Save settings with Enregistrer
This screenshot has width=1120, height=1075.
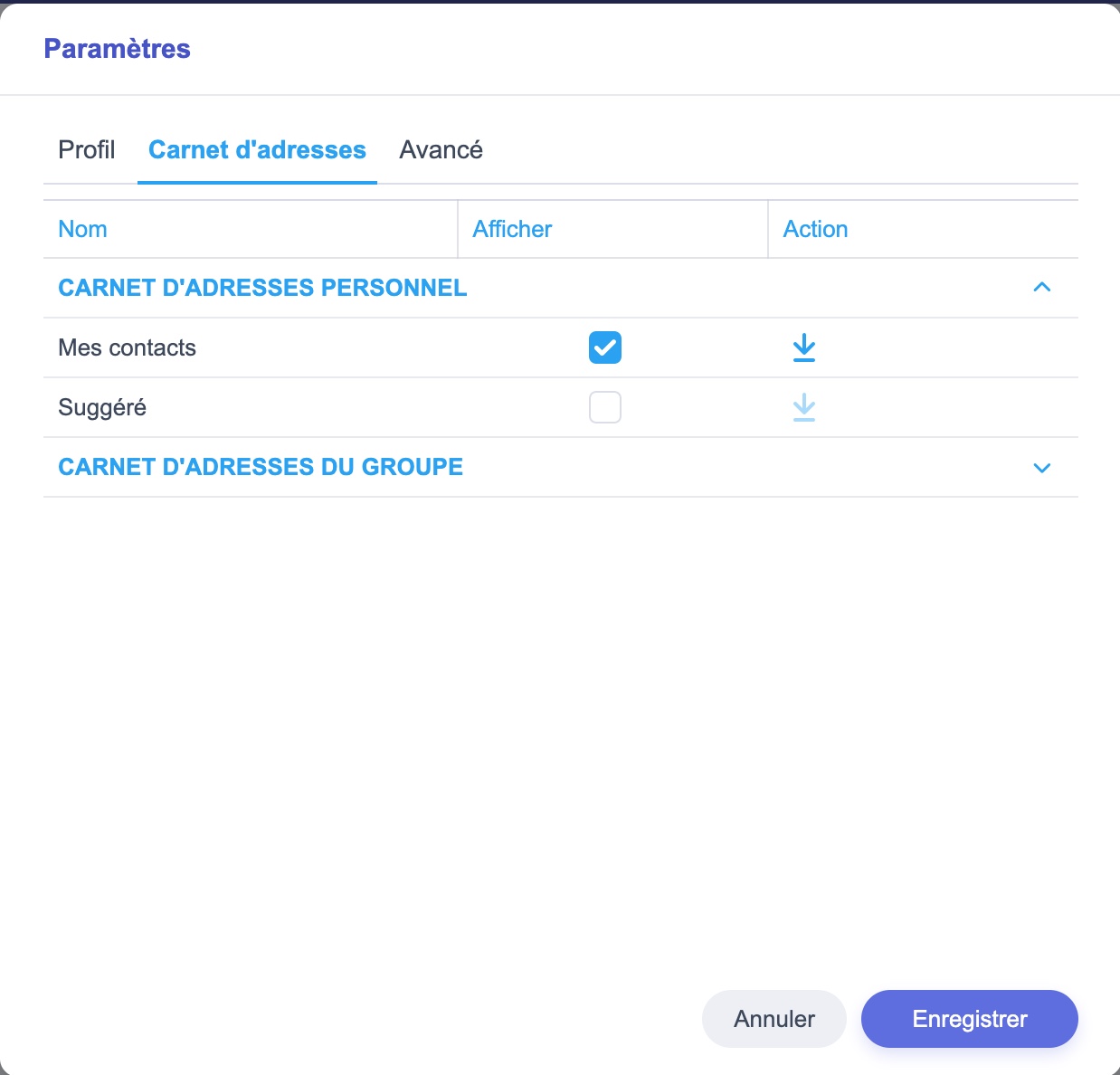969,1019
